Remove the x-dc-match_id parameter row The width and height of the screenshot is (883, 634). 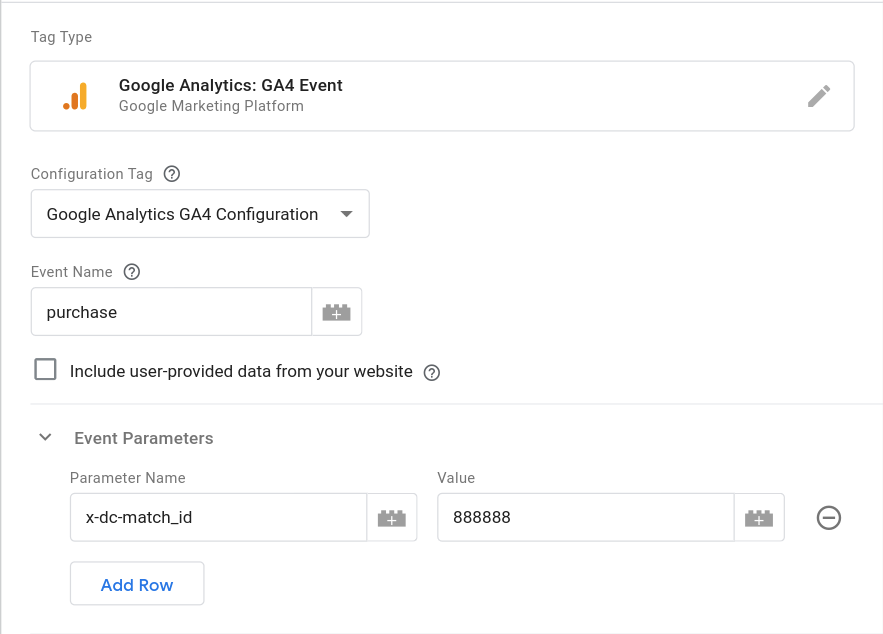pos(828,517)
